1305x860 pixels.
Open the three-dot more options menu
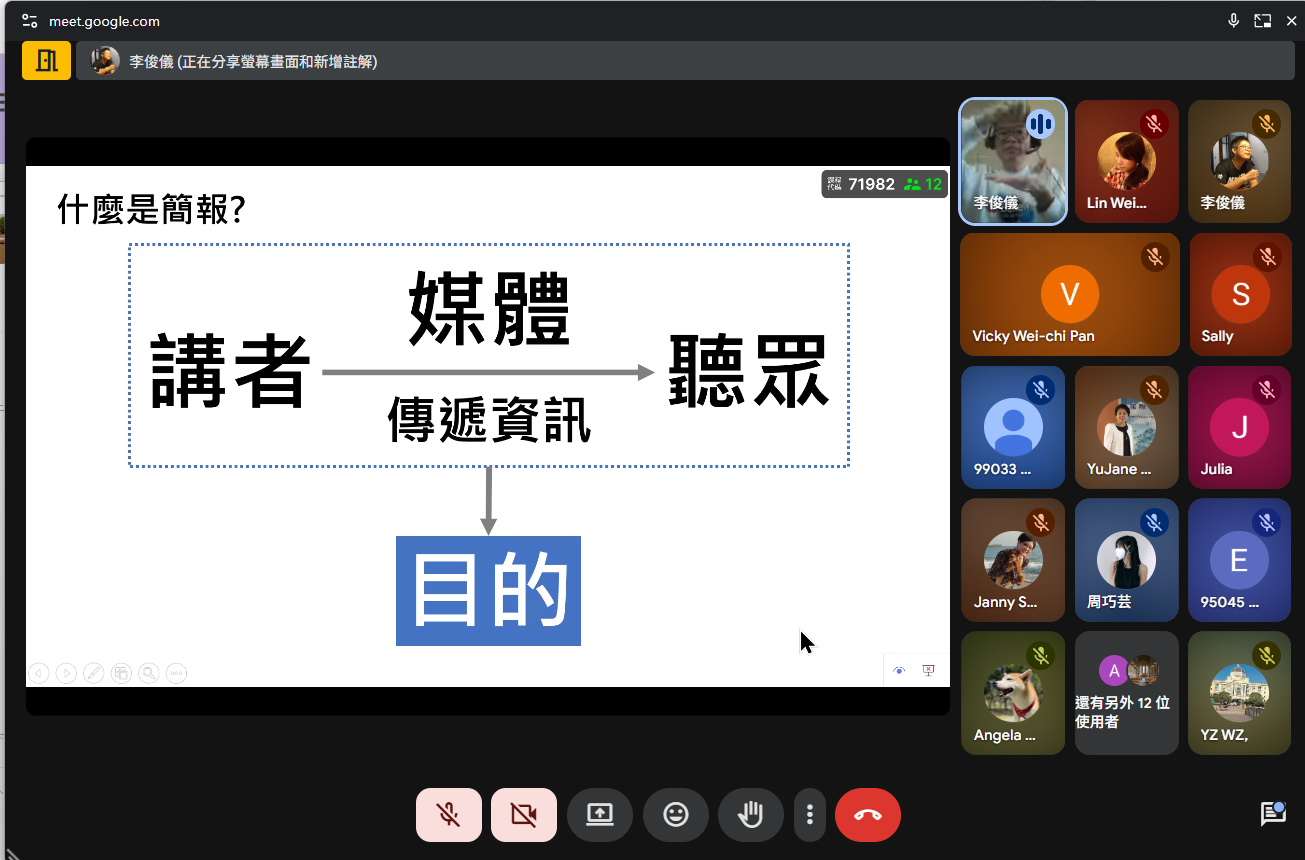[809, 815]
